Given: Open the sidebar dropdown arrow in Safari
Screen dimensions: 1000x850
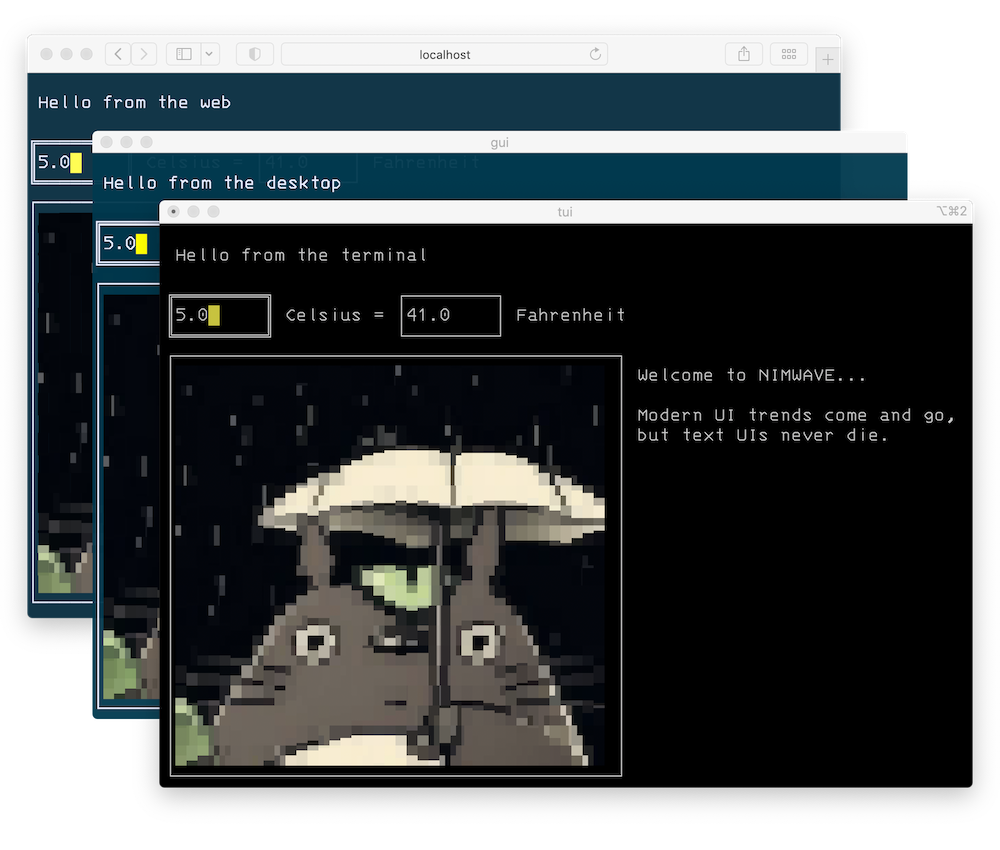Looking at the screenshot, I should coord(210,54).
